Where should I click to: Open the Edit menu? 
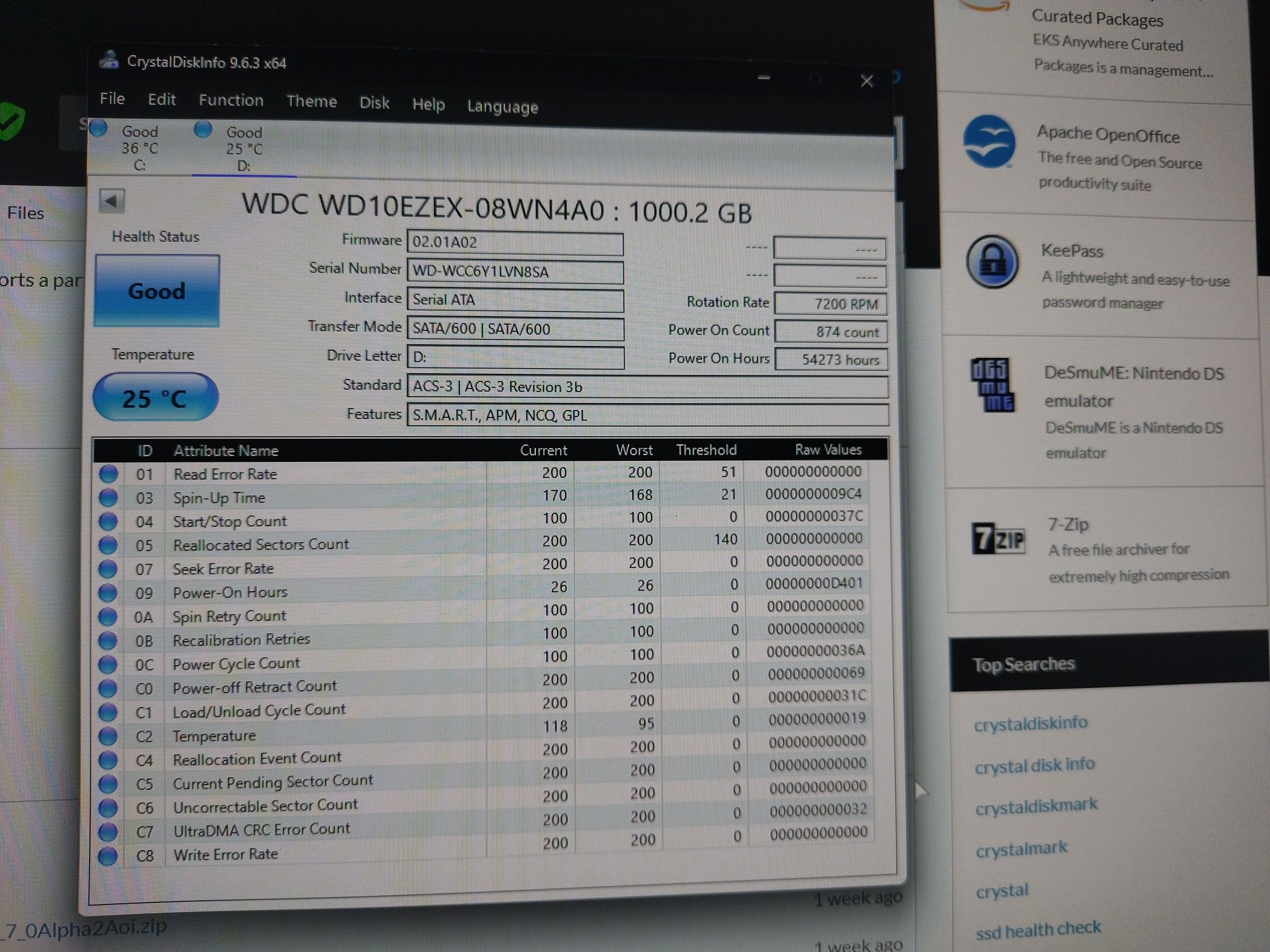[161, 99]
